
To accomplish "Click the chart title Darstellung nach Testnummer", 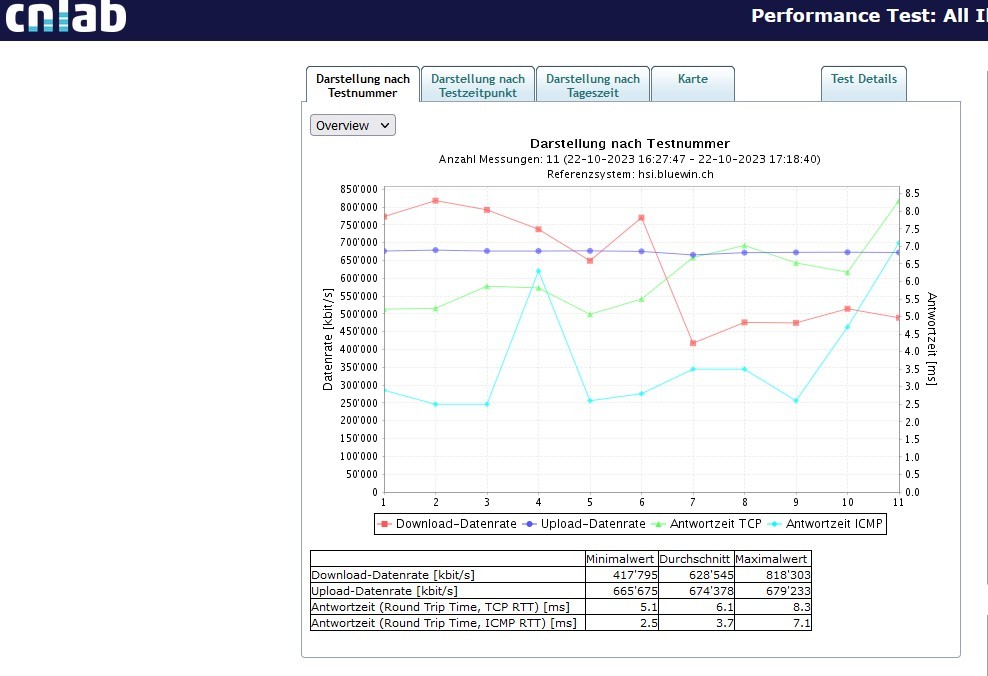I will (x=629, y=144).
